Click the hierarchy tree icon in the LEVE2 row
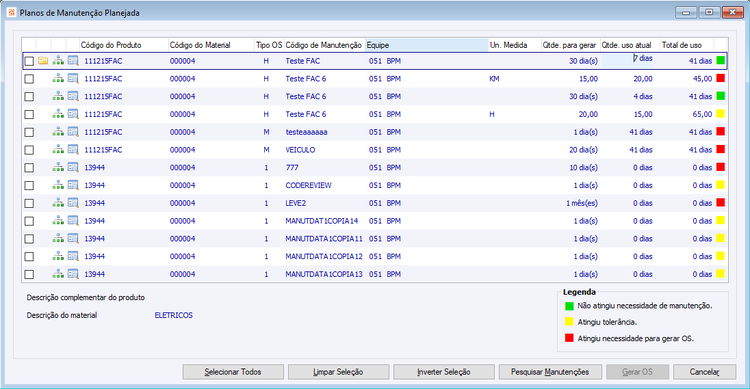This screenshot has height=389, width=750. tap(58, 202)
